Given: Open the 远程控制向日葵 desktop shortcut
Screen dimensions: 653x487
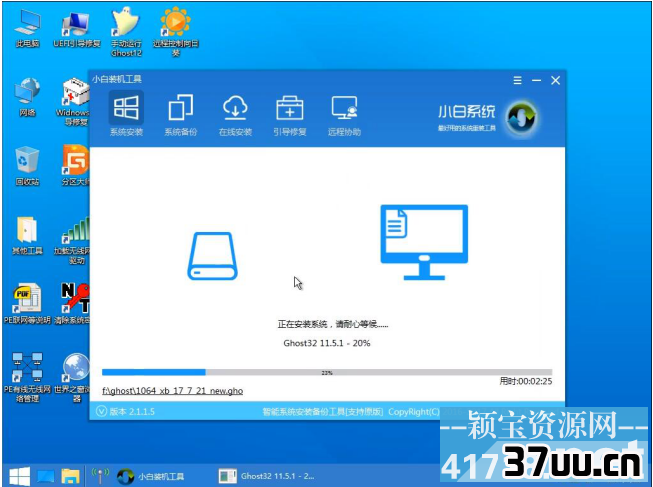Looking at the screenshot, I should (x=175, y=32).
